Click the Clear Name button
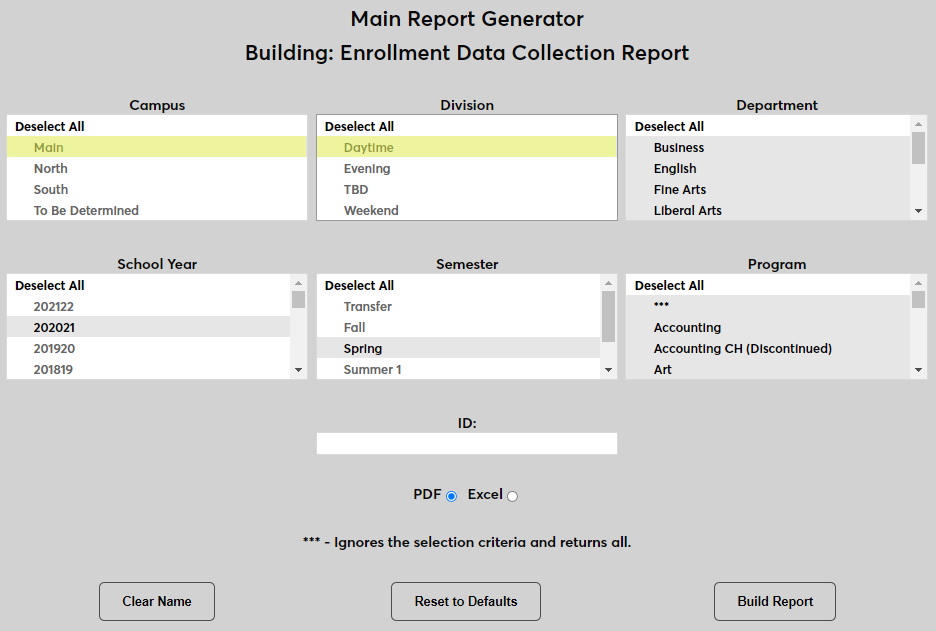The image size is (936, 631). (156, 601)
